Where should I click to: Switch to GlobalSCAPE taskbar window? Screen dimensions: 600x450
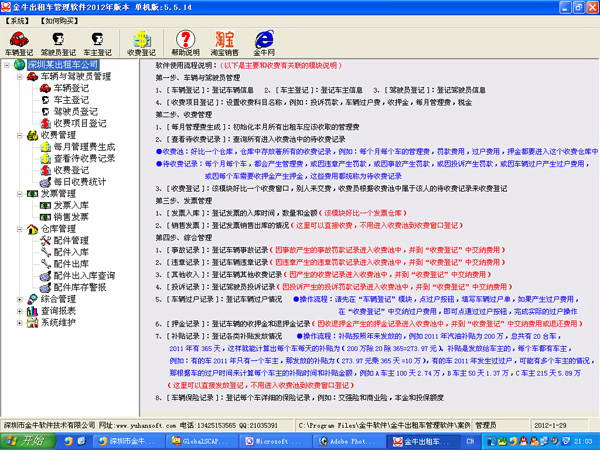point(202,441)
